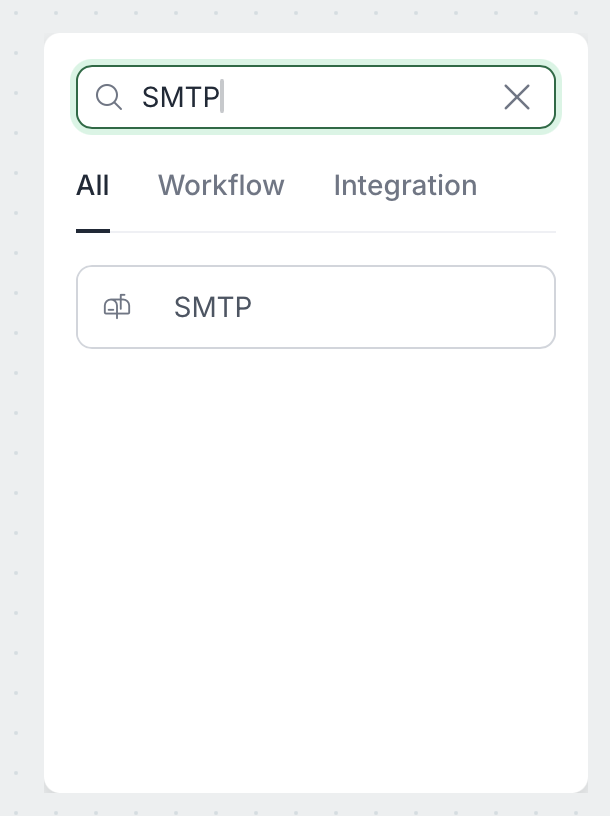The height and width of the screenshot is (816, 610).
Task: Click the typed SMTP text in the search box
Action: click(x=180, y=97)
